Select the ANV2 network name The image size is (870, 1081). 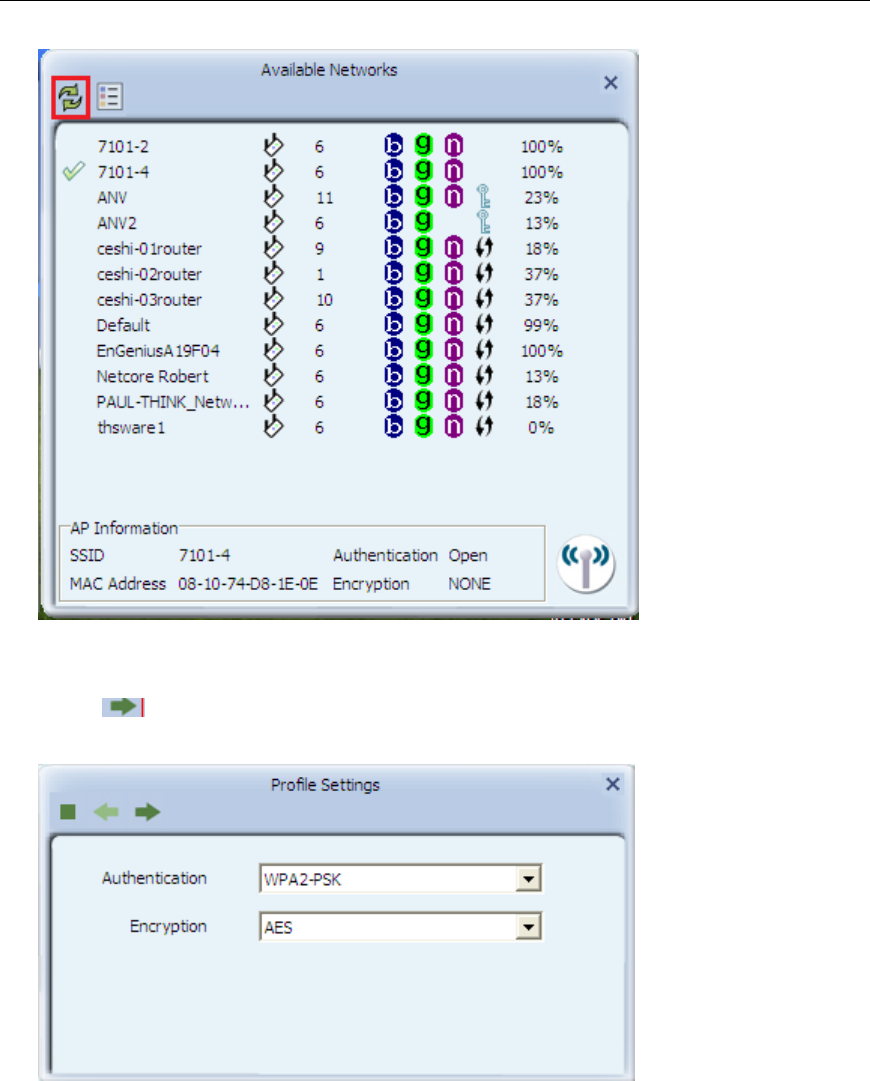click(117, 223)
